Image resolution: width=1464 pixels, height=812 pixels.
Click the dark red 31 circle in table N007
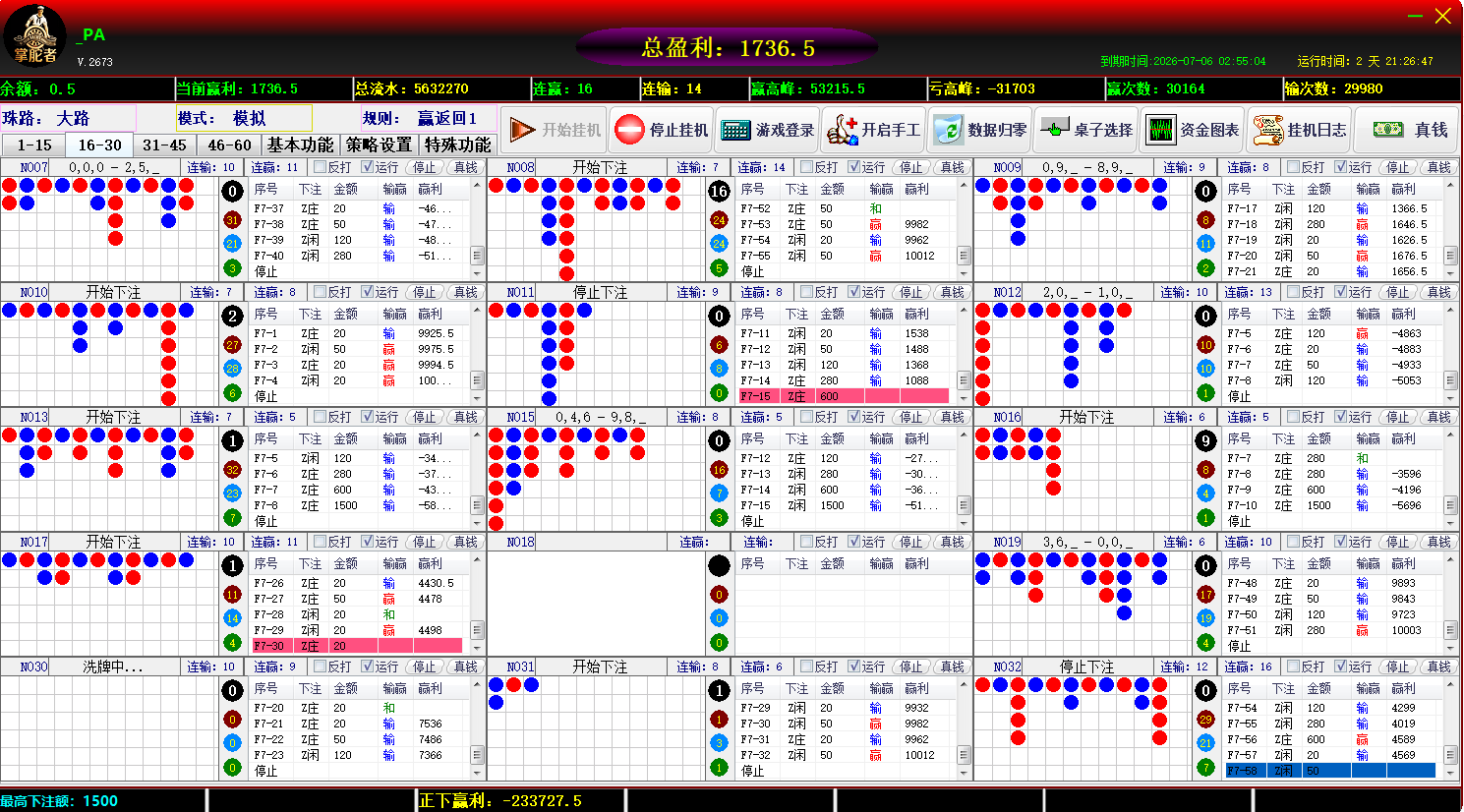click(x=232, y=220)
